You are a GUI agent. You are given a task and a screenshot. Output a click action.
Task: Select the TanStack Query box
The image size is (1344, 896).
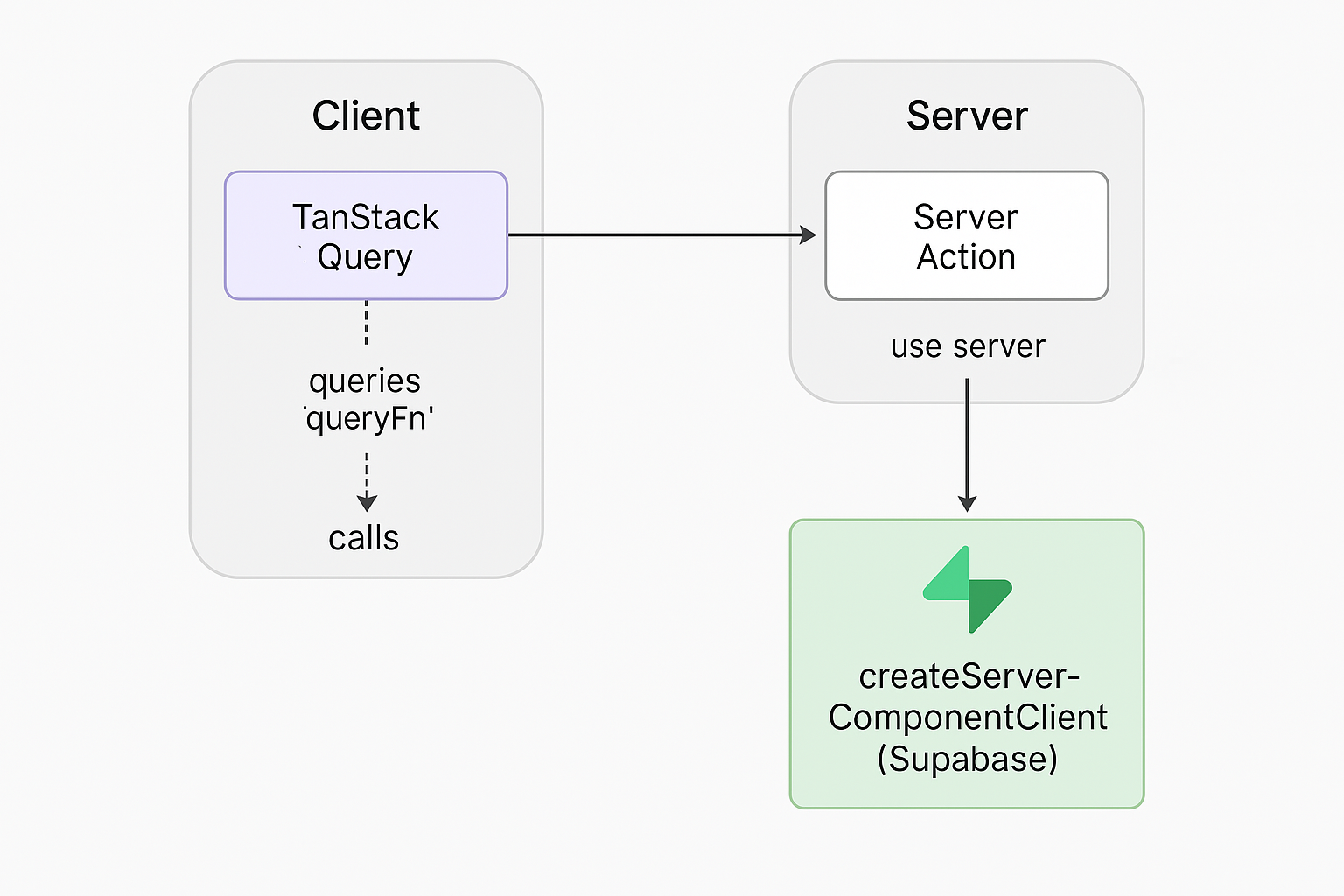(366, 235)
